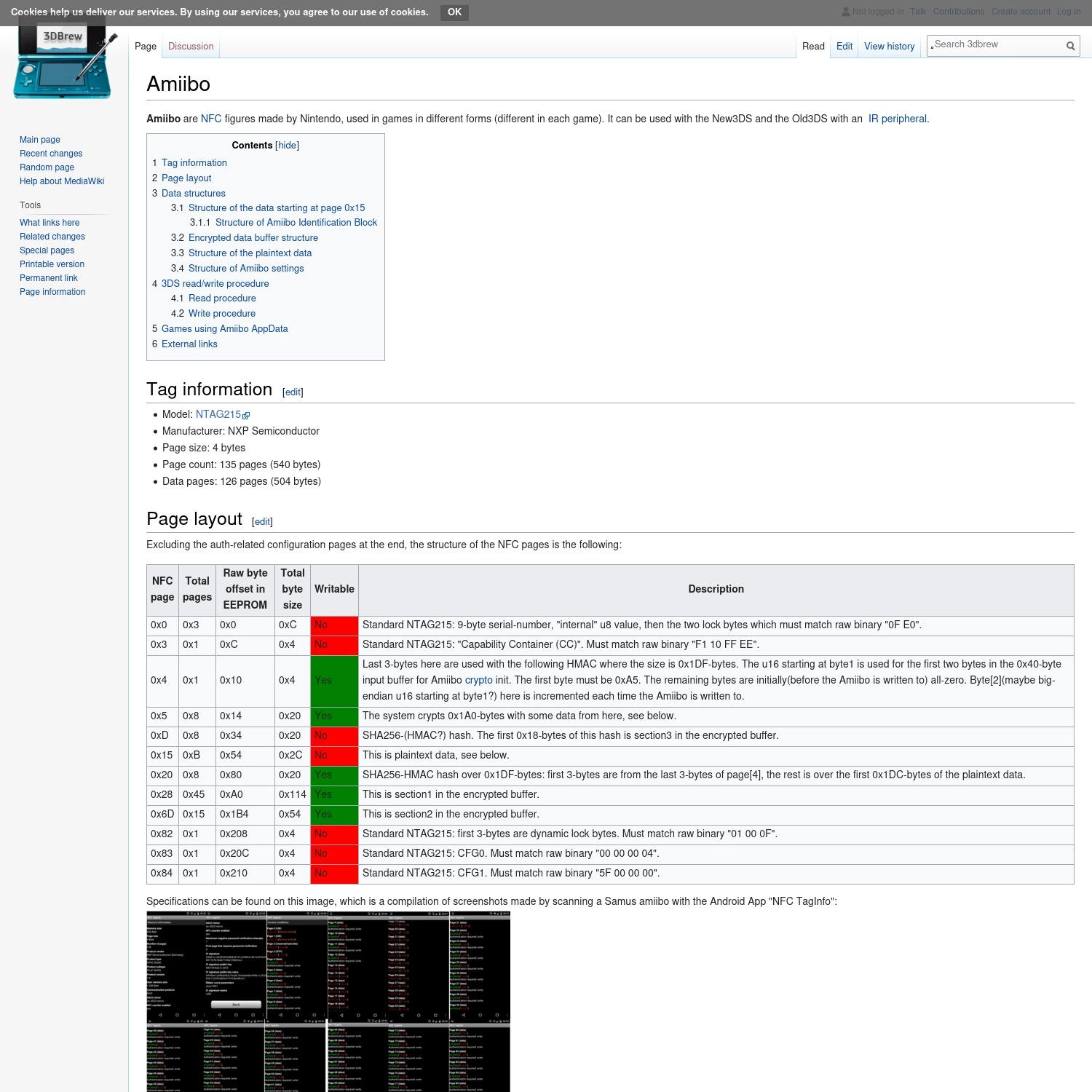Open Printable version link
This screenshot has height=1092, width=1092.
(52, 264)
